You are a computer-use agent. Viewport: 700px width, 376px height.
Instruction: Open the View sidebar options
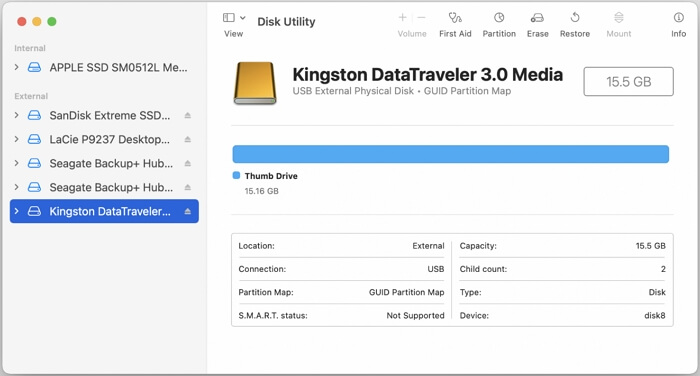[x=229, y=17]
